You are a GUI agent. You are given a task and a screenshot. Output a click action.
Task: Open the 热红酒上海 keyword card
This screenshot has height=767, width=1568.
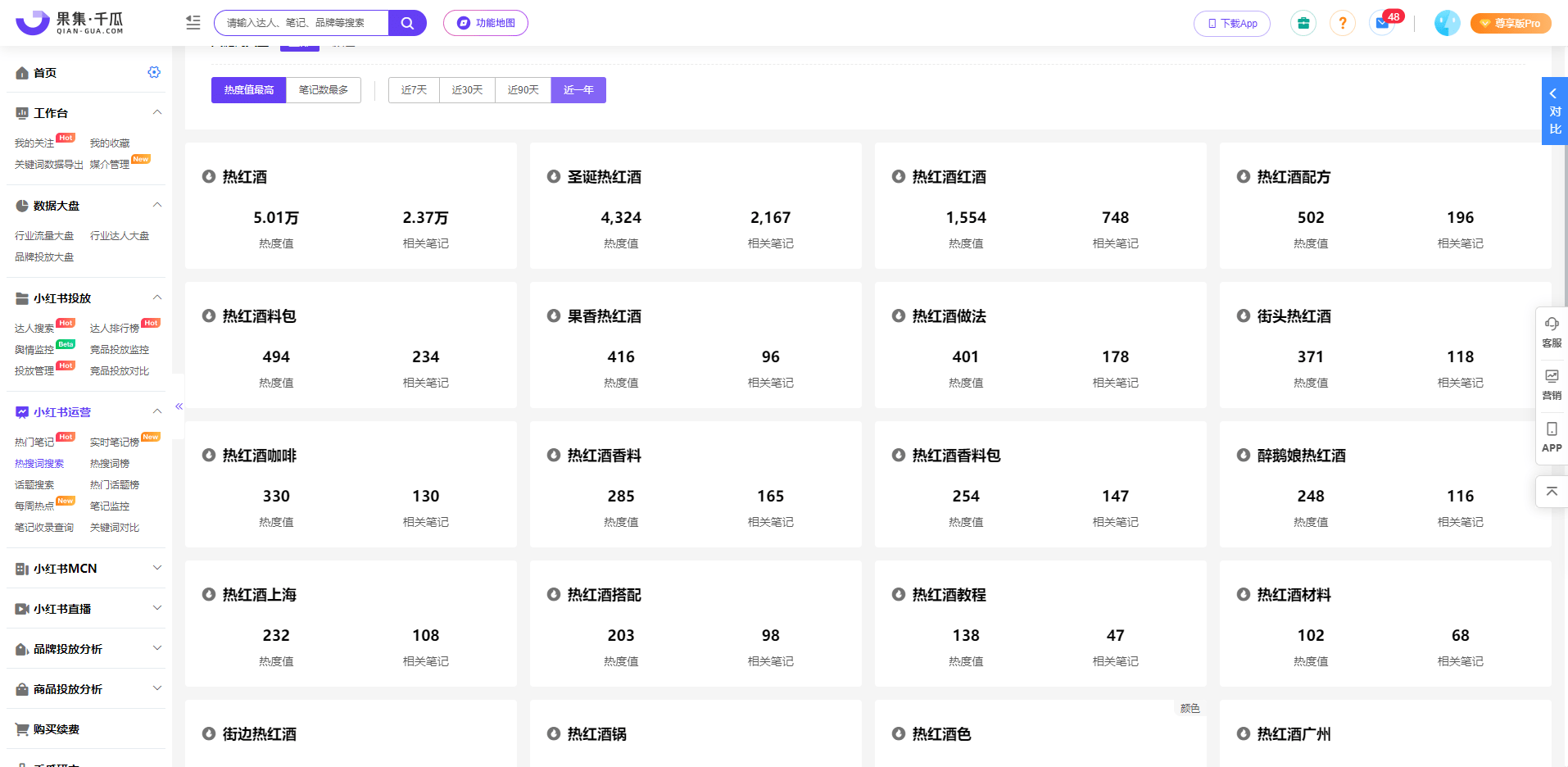351,624
